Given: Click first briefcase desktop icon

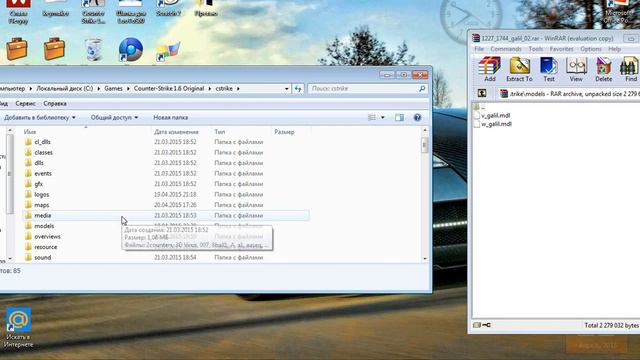Looking at the screenshot, I should (x=17, y=49).
